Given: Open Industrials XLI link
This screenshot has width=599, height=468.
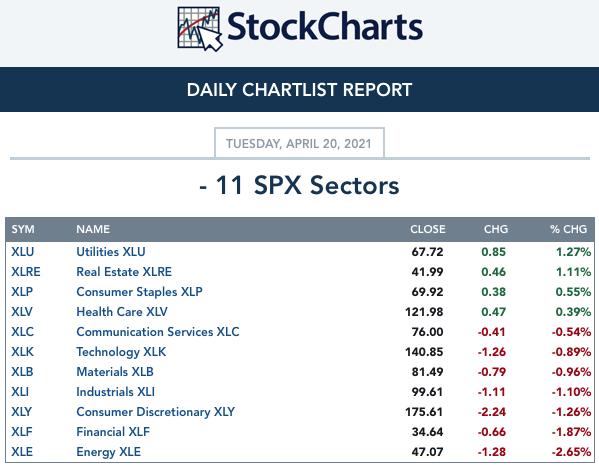Looking at the screenshot, I should (115, 392).
